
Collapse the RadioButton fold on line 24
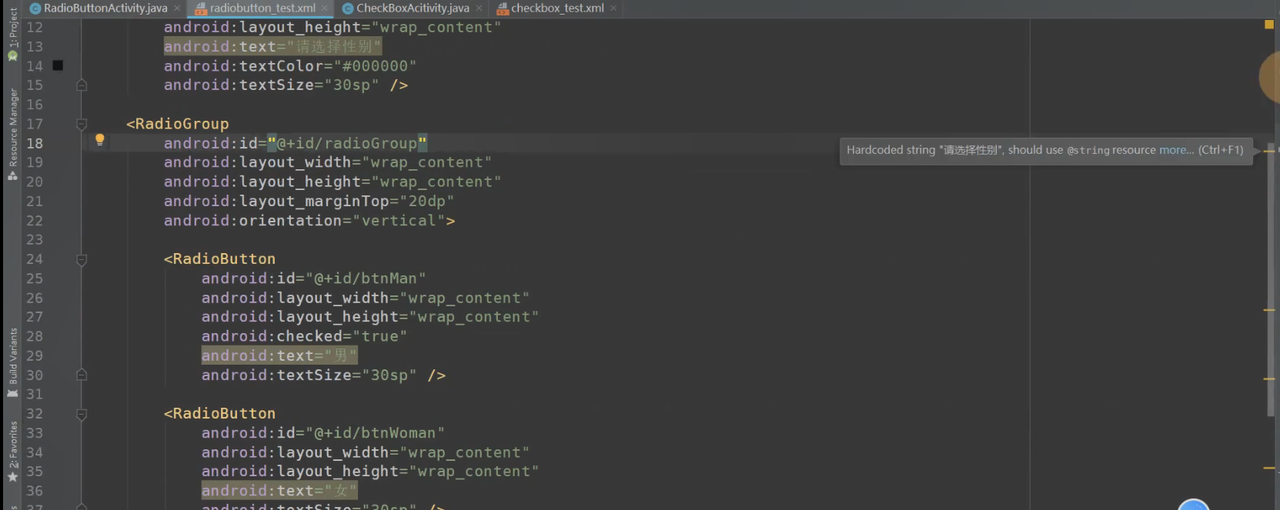(x=82, y=259)
